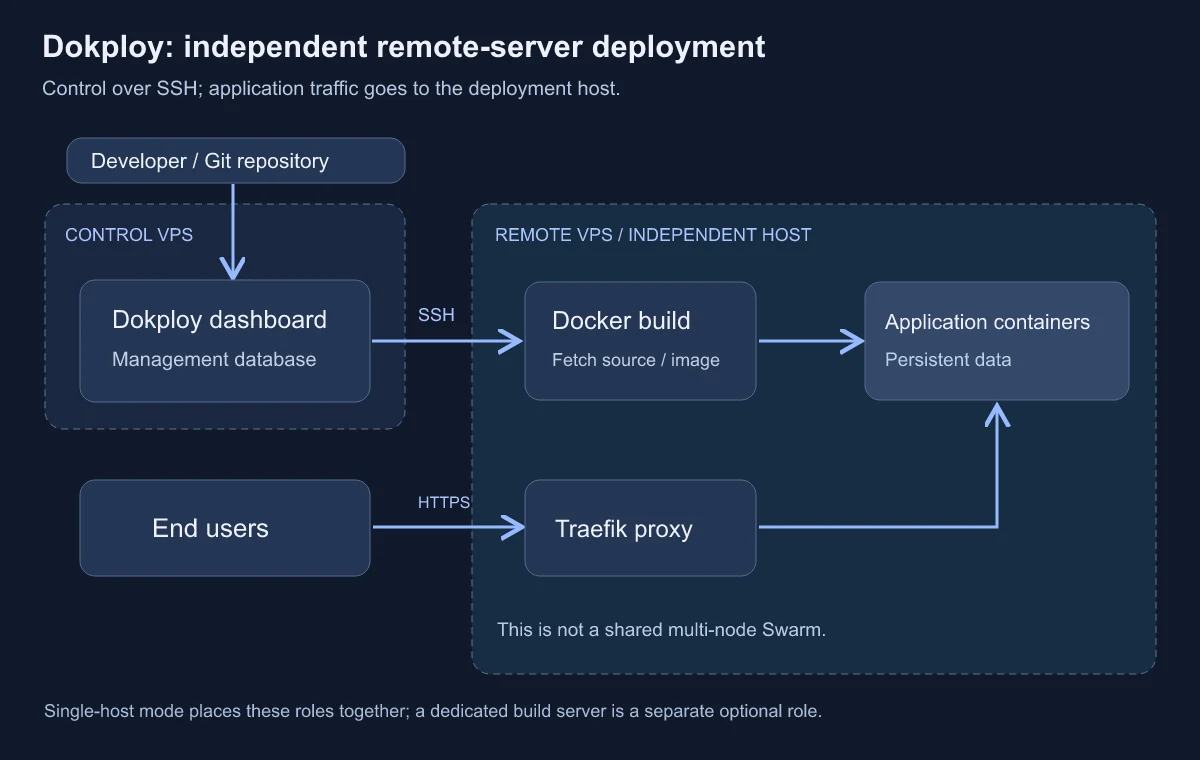Screen dimensions: 1200x760
Task: Select the 'End users' box
Action: 225,528
